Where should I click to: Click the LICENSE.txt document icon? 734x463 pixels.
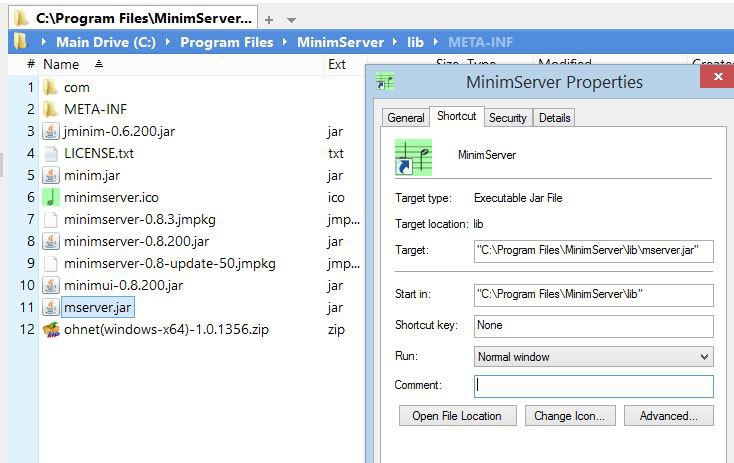tap(51, 153)
